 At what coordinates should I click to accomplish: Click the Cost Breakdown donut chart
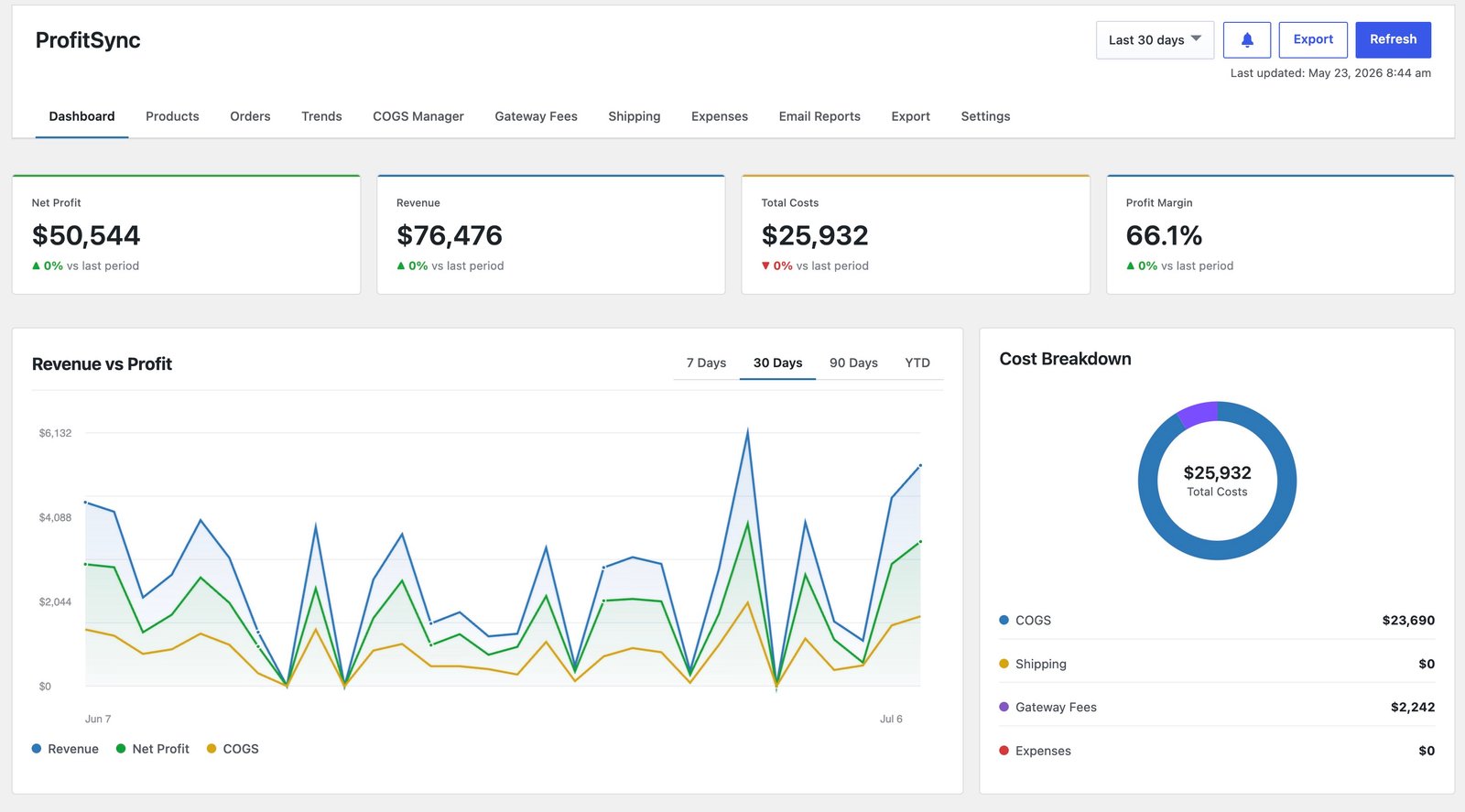(1217, 481)
